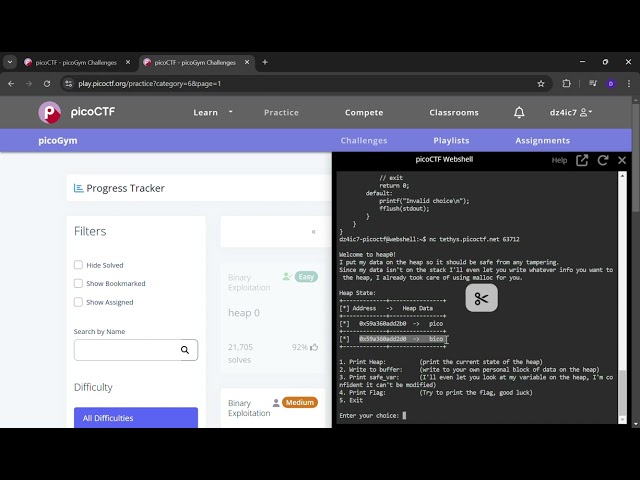This screenshot has width=640, height=480.
Task: Click the Easy difficulty badge
Action: click(x=306, y=277)
